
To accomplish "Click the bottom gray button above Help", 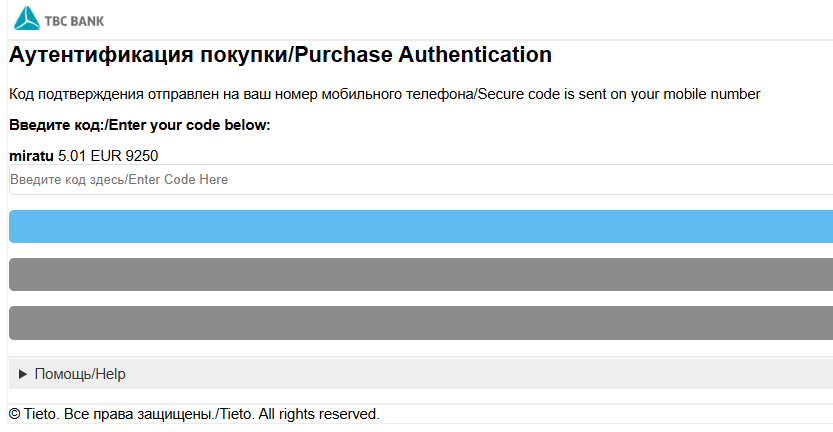I will [421, 323].
